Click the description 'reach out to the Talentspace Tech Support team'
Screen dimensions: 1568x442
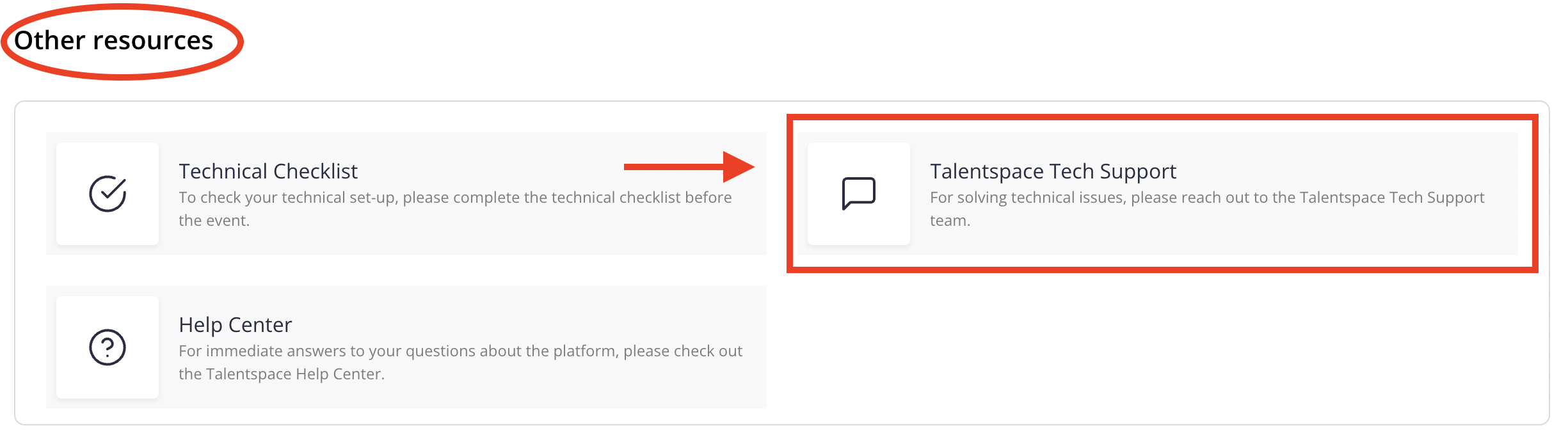[1207, 209]
